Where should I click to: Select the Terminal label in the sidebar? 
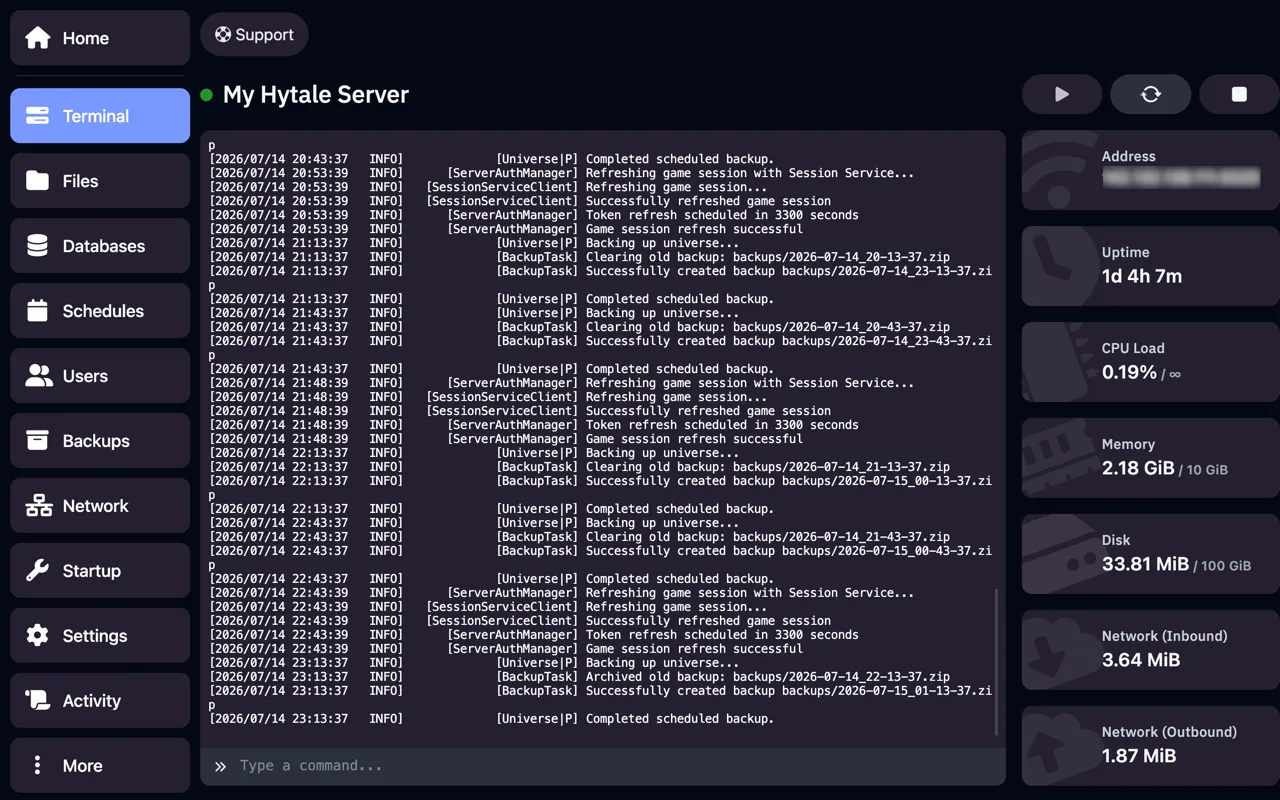tap(96, 116)
